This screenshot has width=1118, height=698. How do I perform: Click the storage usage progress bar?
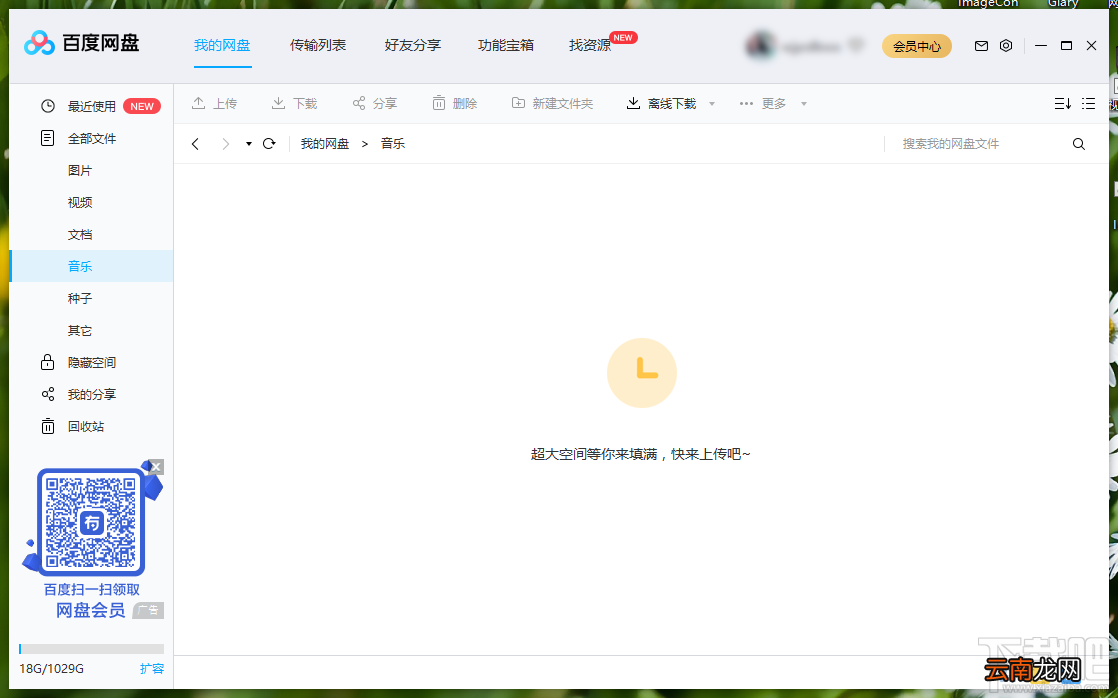click(x=91, y=649)
